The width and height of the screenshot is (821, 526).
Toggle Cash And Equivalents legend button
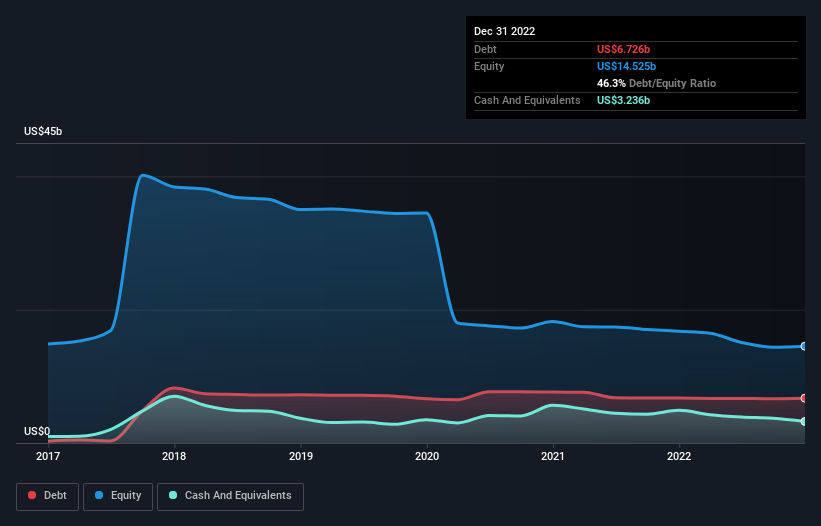pos(230,496)
